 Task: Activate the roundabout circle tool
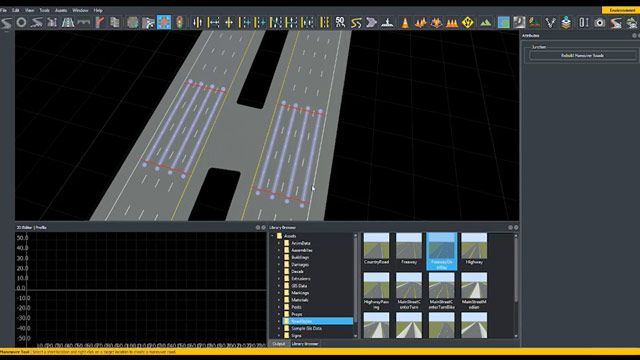[21, 23]
